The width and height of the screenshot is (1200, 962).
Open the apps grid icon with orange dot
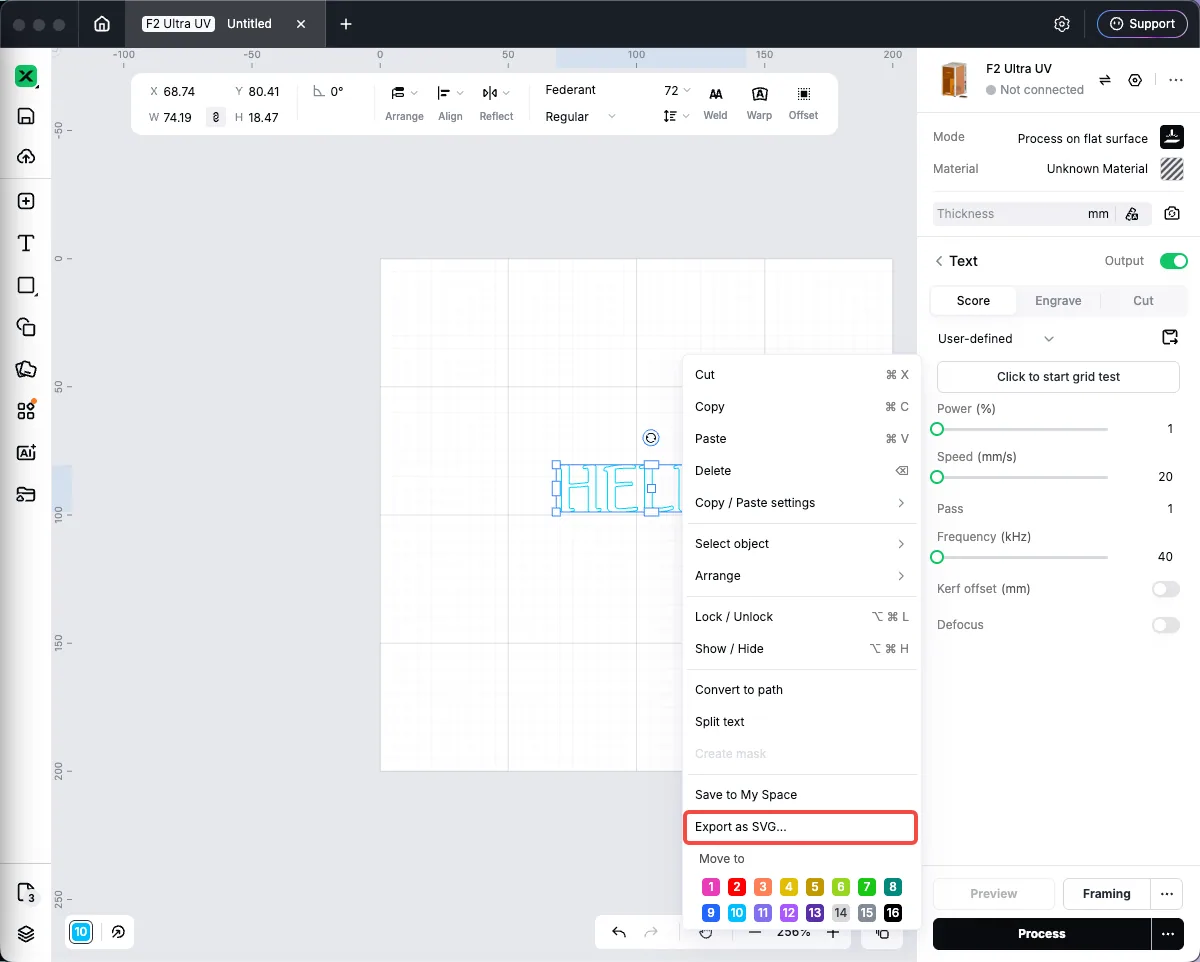coord(26,410)
